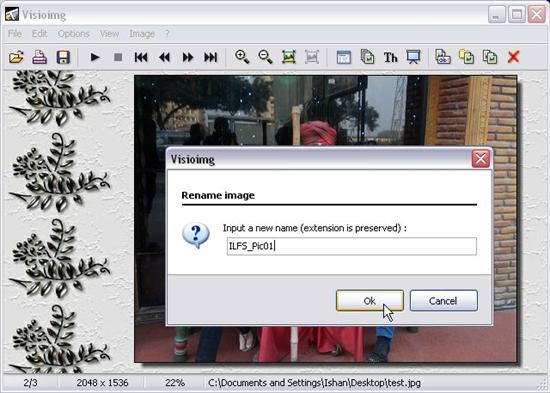This screenshot has width=550, height=393.
Task: Open the Image menu
Action: (142, 34)
